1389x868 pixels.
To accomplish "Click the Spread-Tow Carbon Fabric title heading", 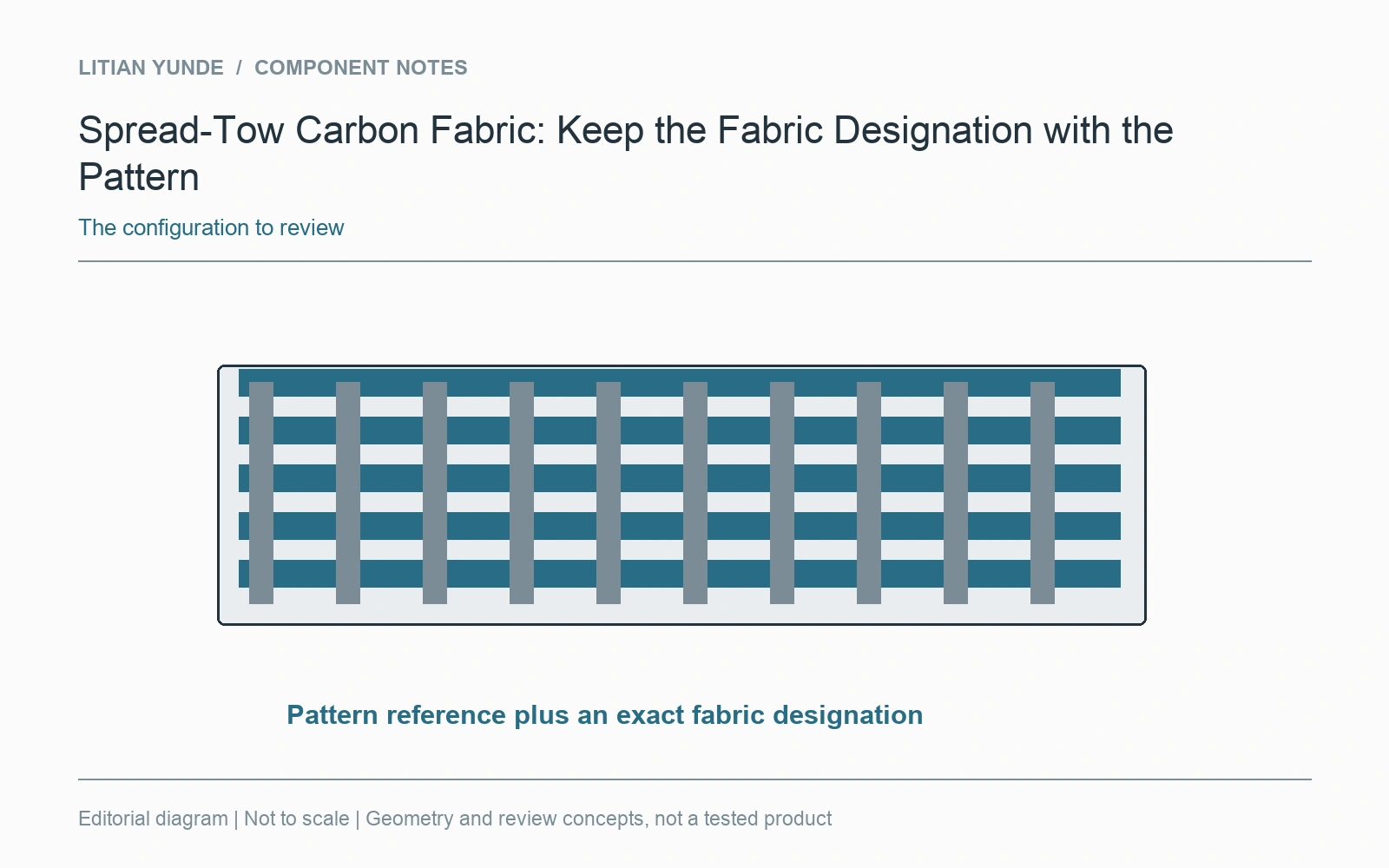I will 625,154.
